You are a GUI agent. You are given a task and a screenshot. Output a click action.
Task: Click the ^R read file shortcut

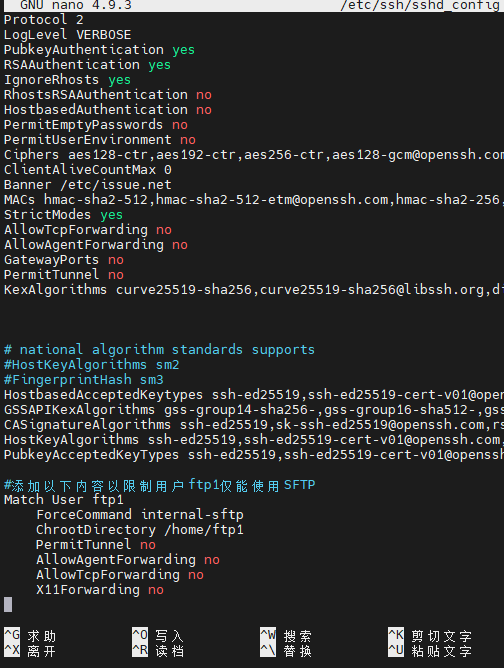(x=158, y=651)
